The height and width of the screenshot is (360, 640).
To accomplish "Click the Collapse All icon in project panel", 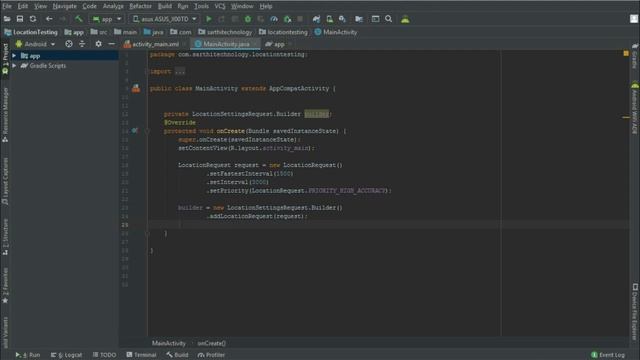I will click(82, 44).
